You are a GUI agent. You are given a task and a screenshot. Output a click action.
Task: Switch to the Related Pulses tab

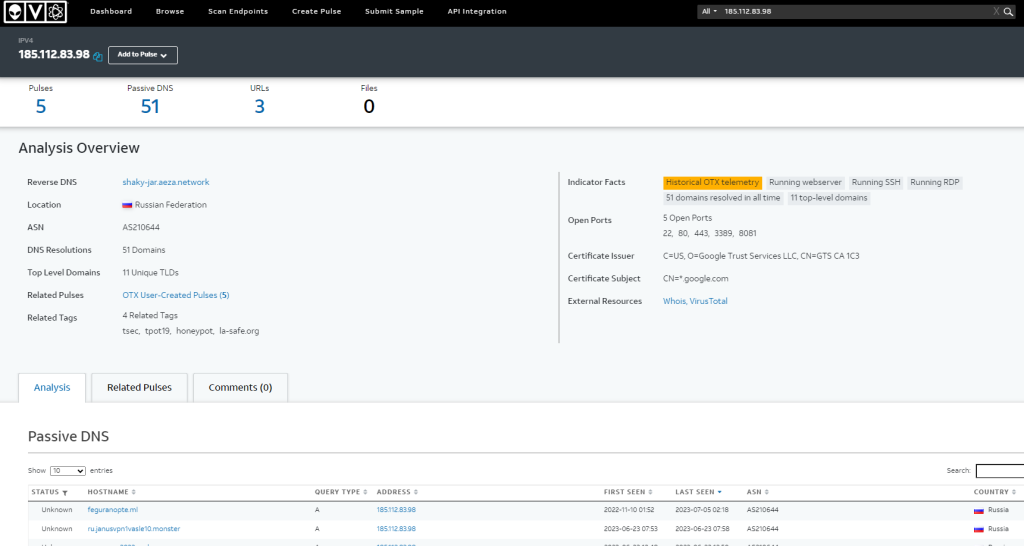tap(139, 387)
